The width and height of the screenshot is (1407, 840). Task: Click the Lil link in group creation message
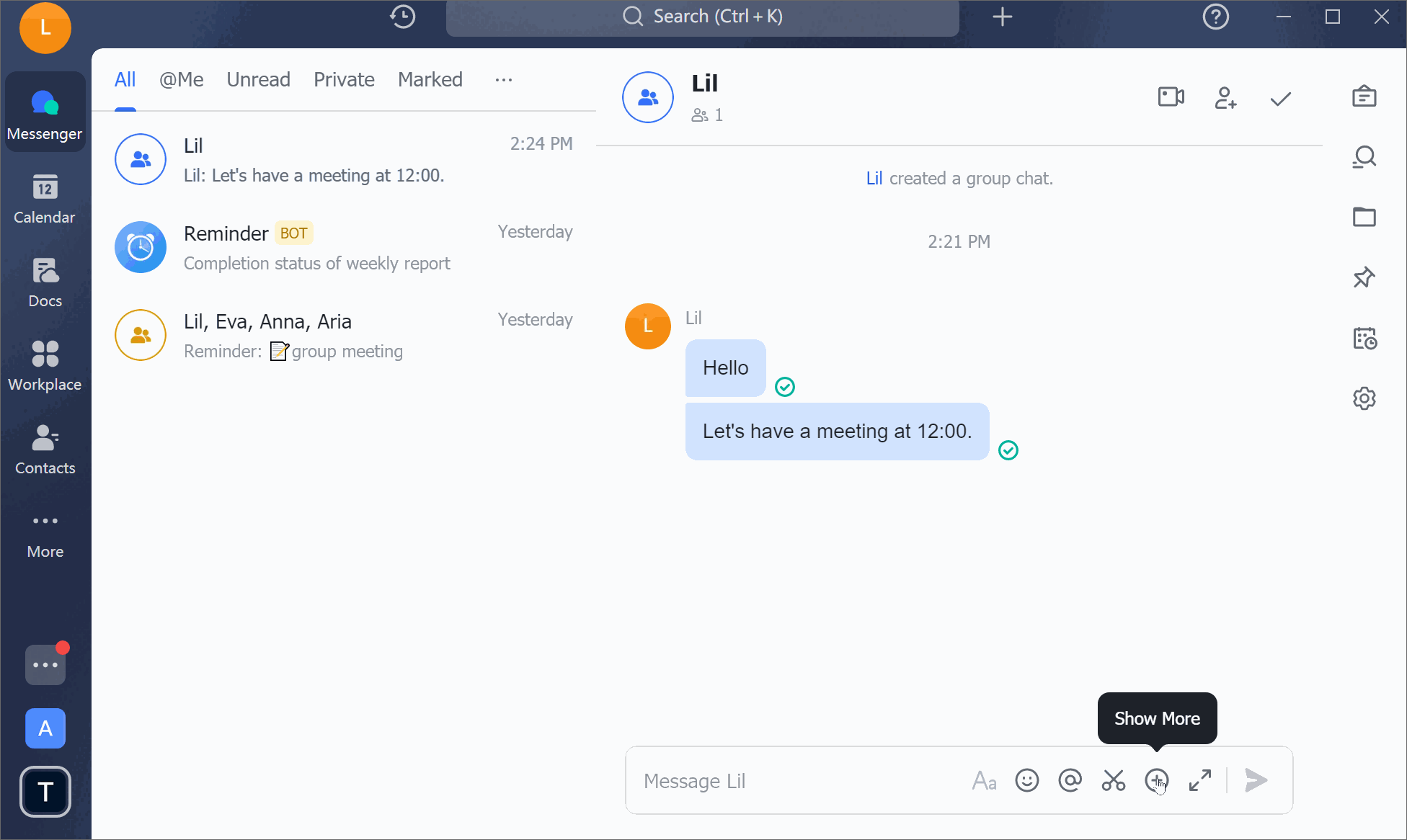pos(874,178)
